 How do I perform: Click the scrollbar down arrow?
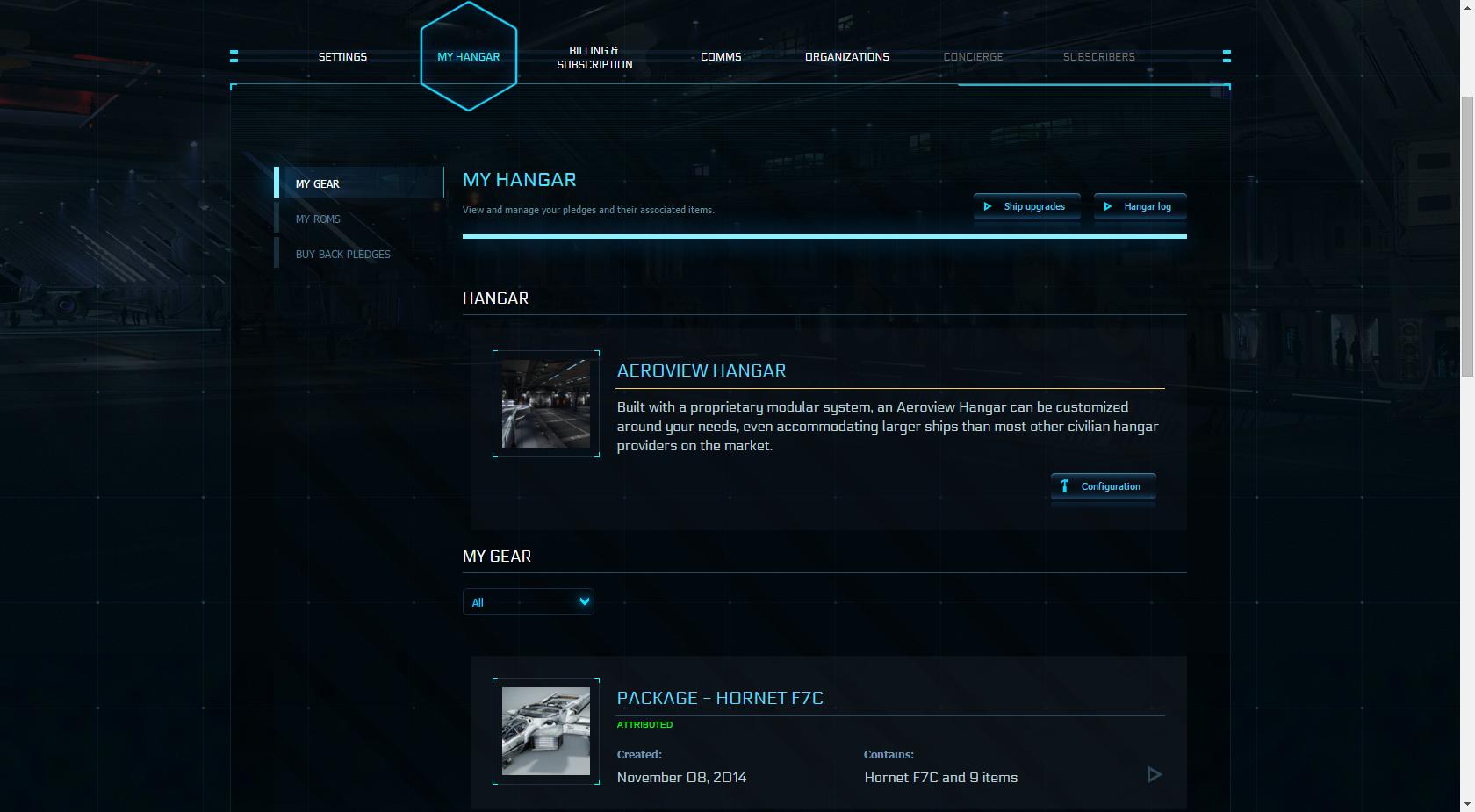(1467, 804)
